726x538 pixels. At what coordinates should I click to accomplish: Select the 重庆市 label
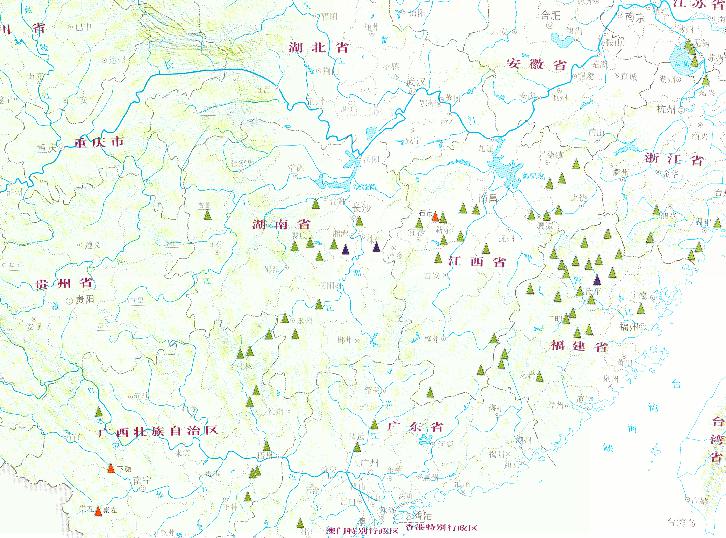pyautogui.click(x=98, y=142)
